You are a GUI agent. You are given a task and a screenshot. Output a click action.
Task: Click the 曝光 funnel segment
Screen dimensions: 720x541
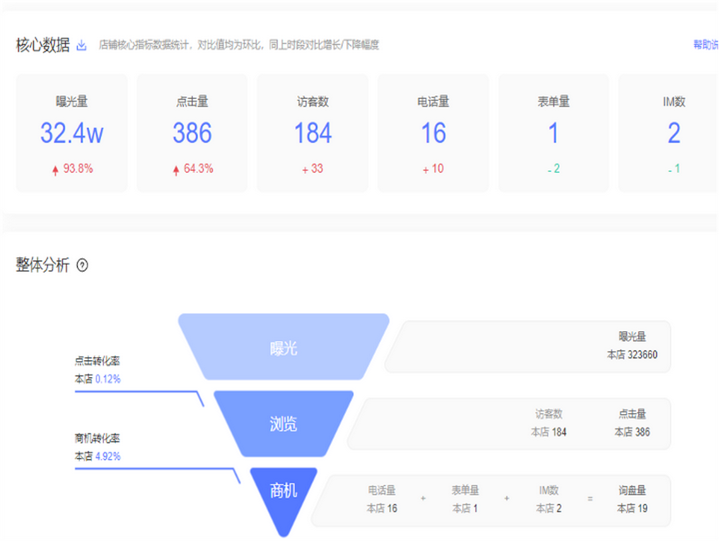click(283, 348)
